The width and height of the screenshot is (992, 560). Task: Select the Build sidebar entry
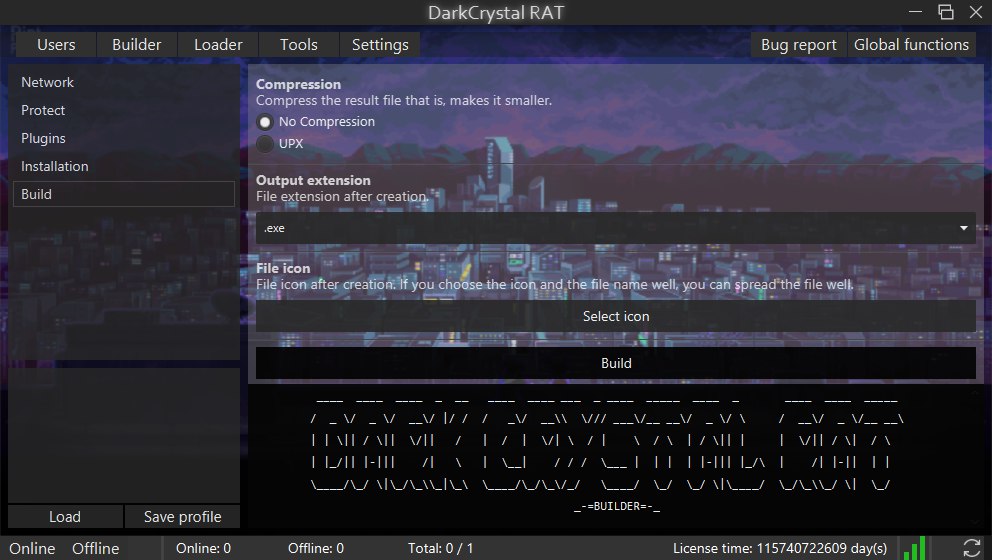pos(124,194)
